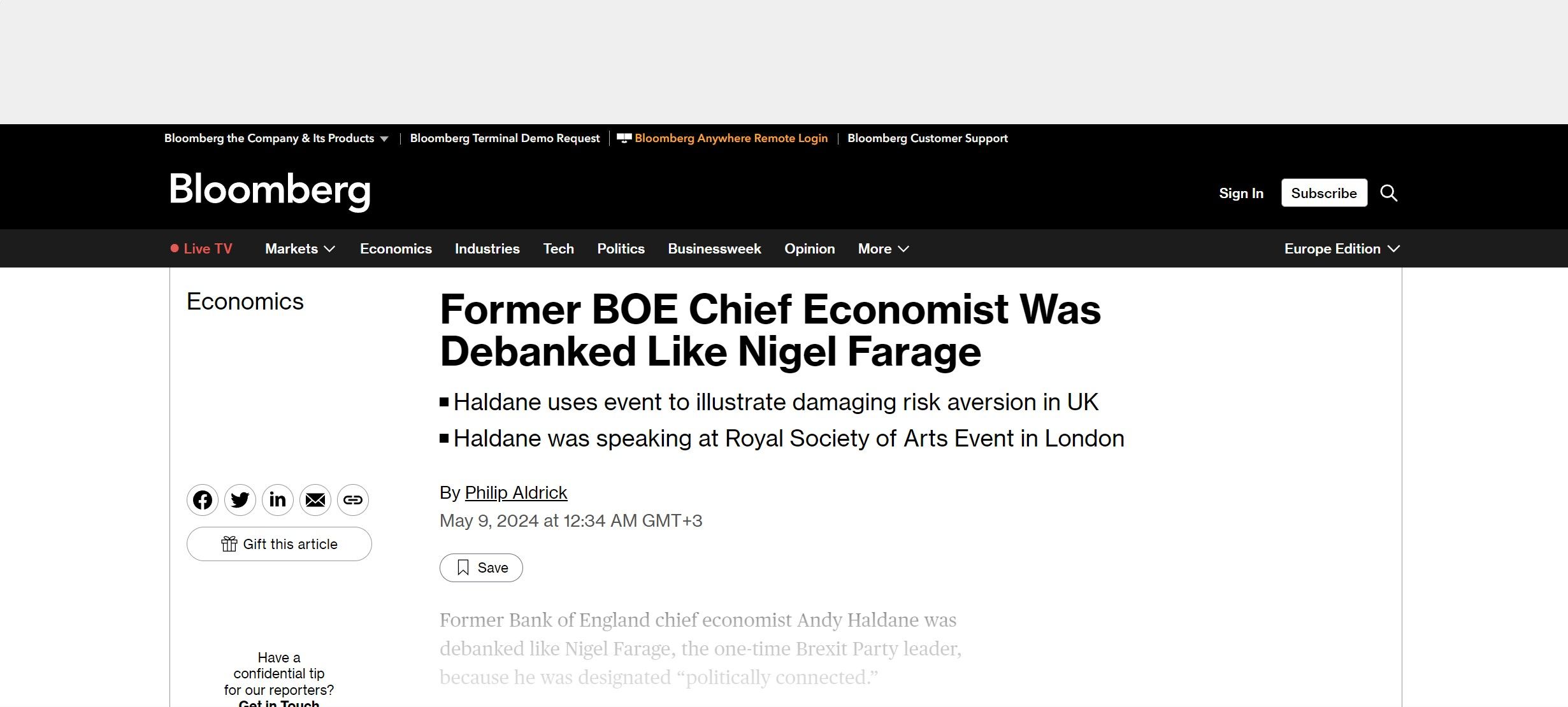The image size is (1568, 707).
Task: Share article on LinkedIn
Action: pyautogui.click(x=278, y=500)
